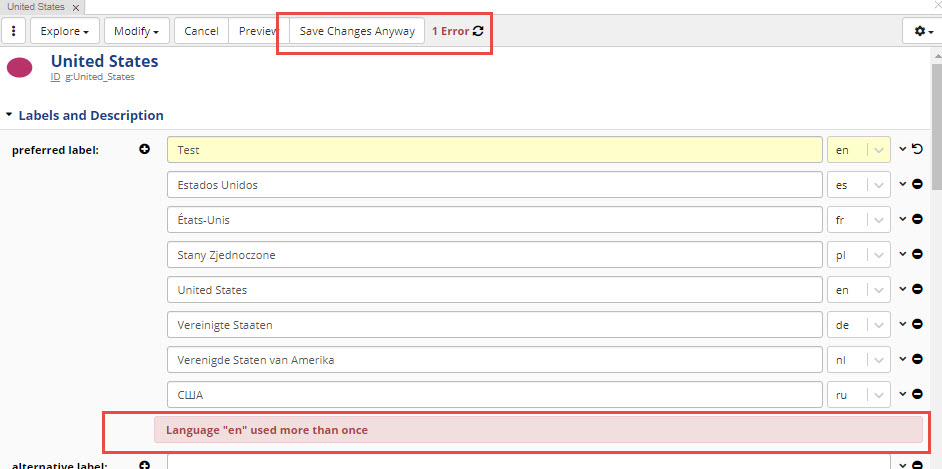The width and height of the screenshot is (942, 469).
Task: Change language of Verenigde Staten van Amerika
Action: pyautogui.click(x=878, y=360)
